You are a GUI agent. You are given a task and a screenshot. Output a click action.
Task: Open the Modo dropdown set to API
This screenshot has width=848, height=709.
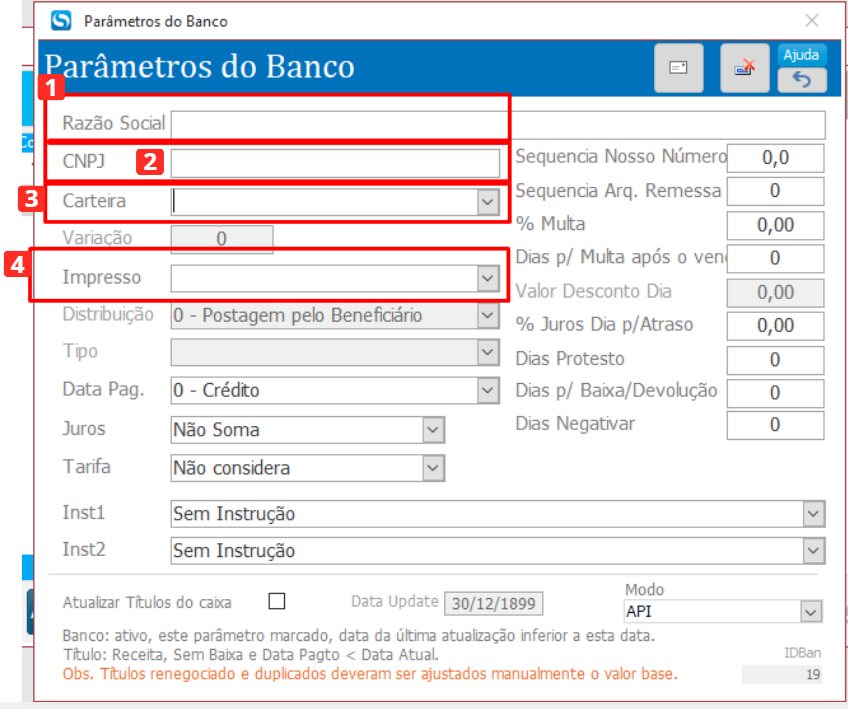[x=809, y=611]
